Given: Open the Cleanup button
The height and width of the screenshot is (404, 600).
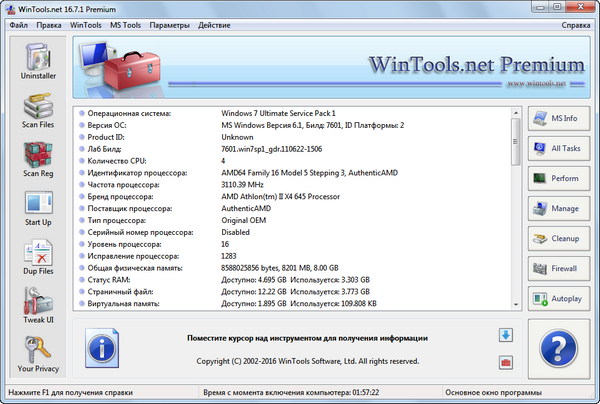Looking at the screenshot, I should (x=557, y=239).
